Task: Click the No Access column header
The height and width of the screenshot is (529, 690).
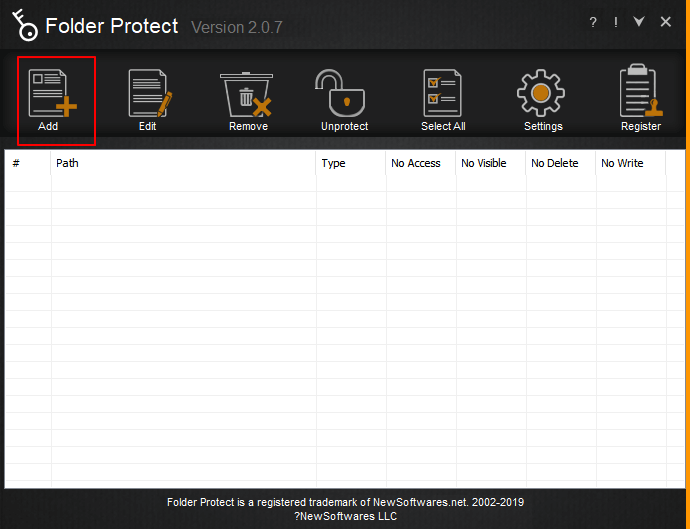Action: 420,163
